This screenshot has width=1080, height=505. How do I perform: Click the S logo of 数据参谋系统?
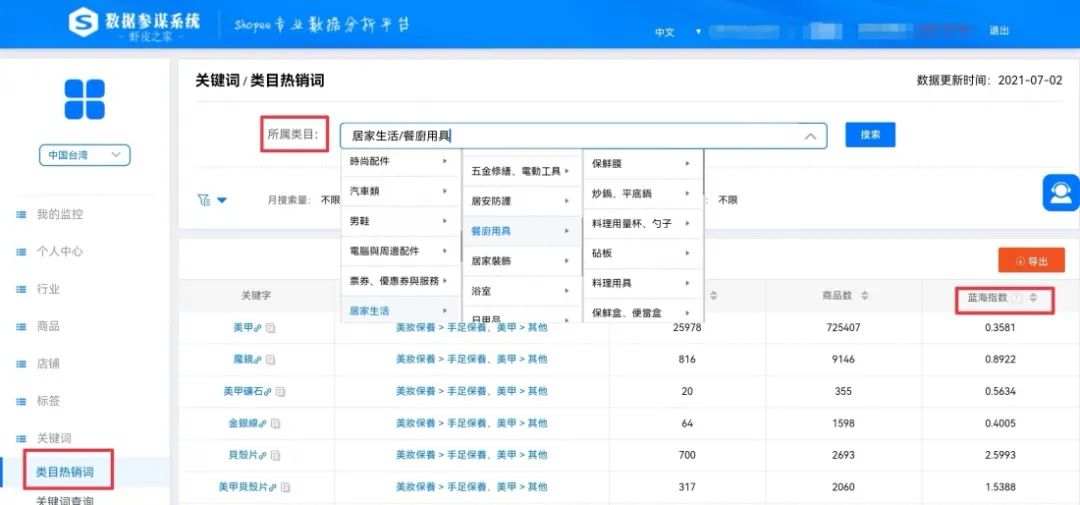click(83, 23)
